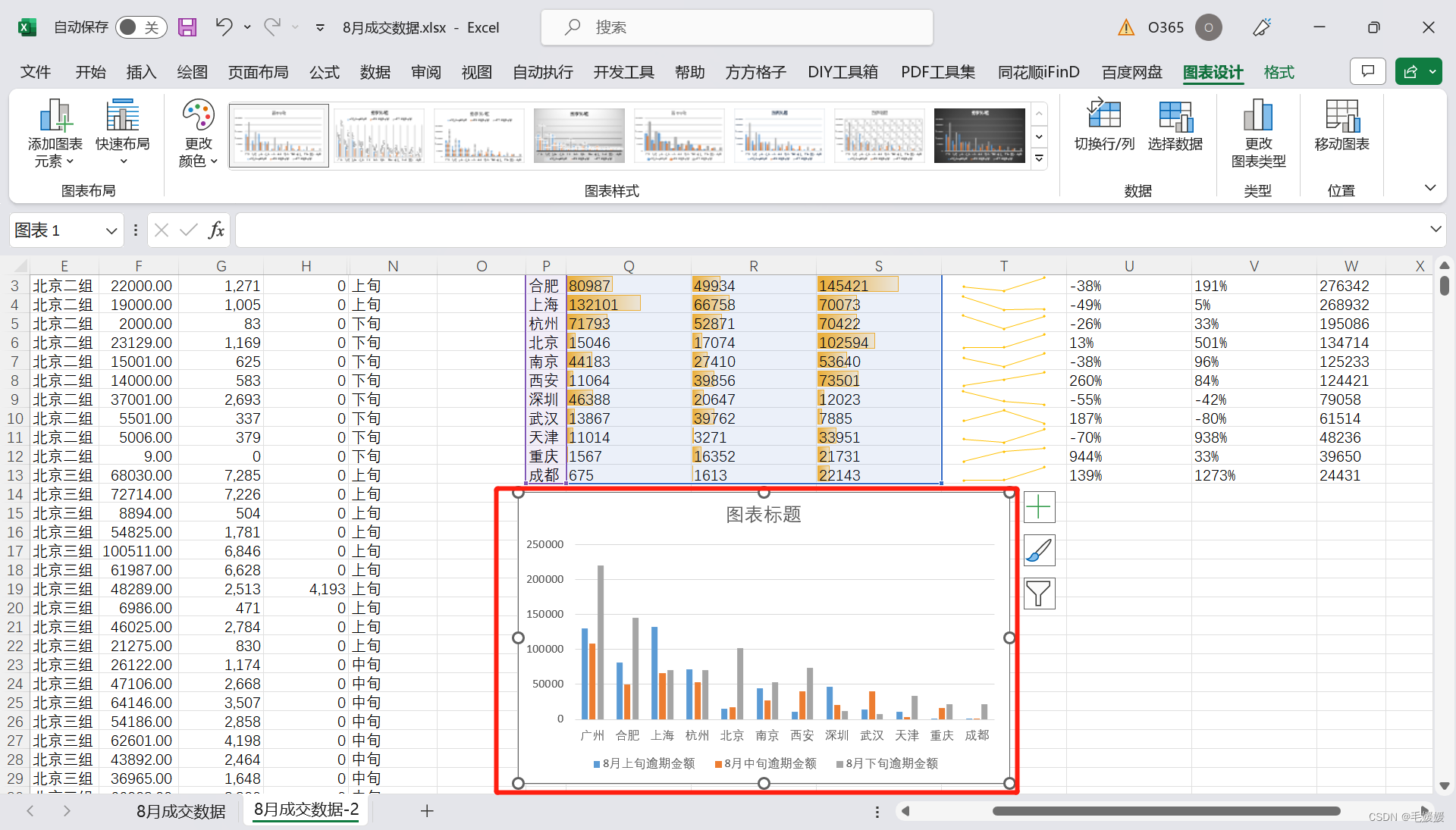Click the Undo arrow icon
Image resolution: width=1456 pixels, height=830 pixels.
224,27
